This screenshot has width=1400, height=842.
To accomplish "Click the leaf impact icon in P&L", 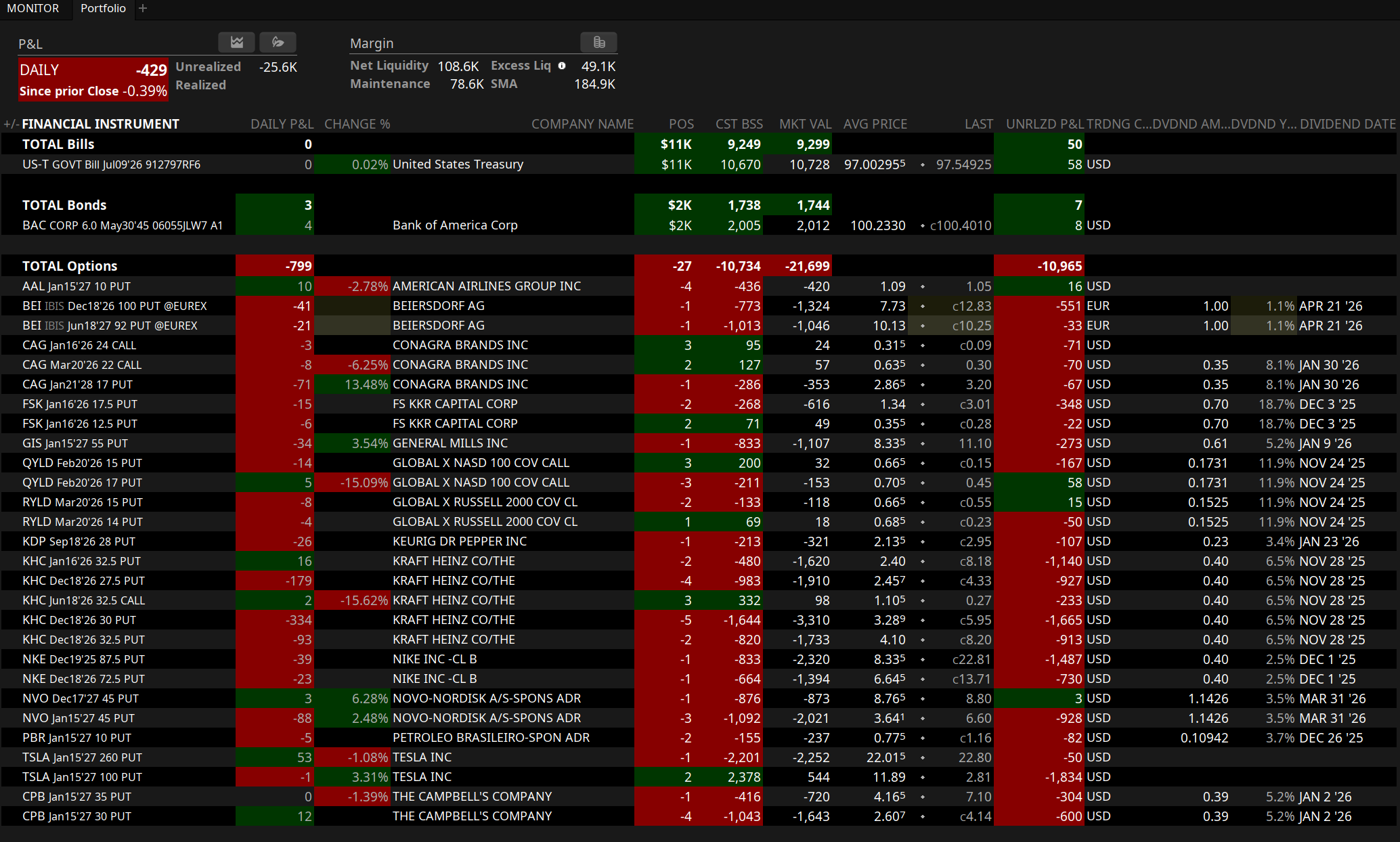I will tap(278, 43).
